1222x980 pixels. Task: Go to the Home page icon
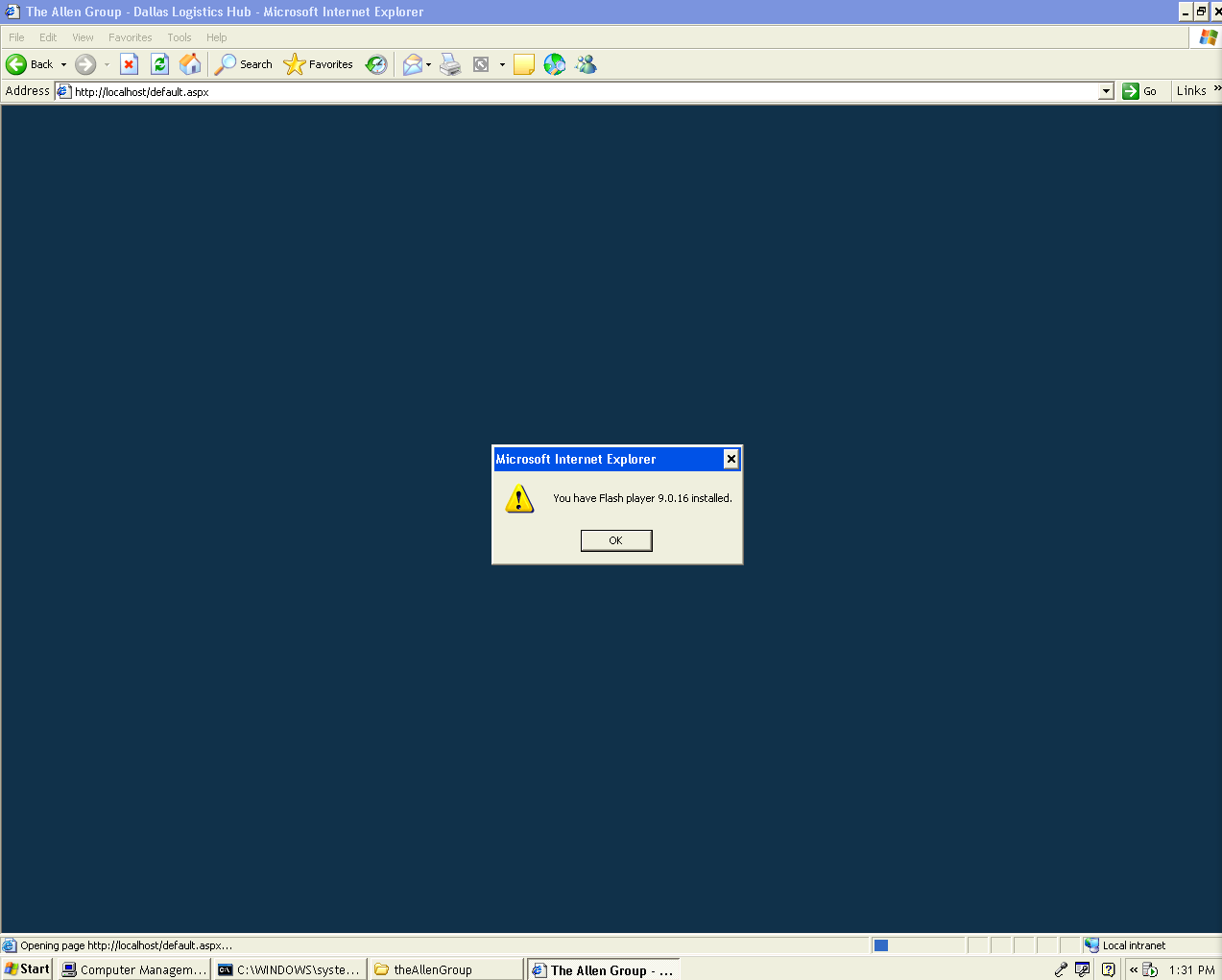coord(191,64)
